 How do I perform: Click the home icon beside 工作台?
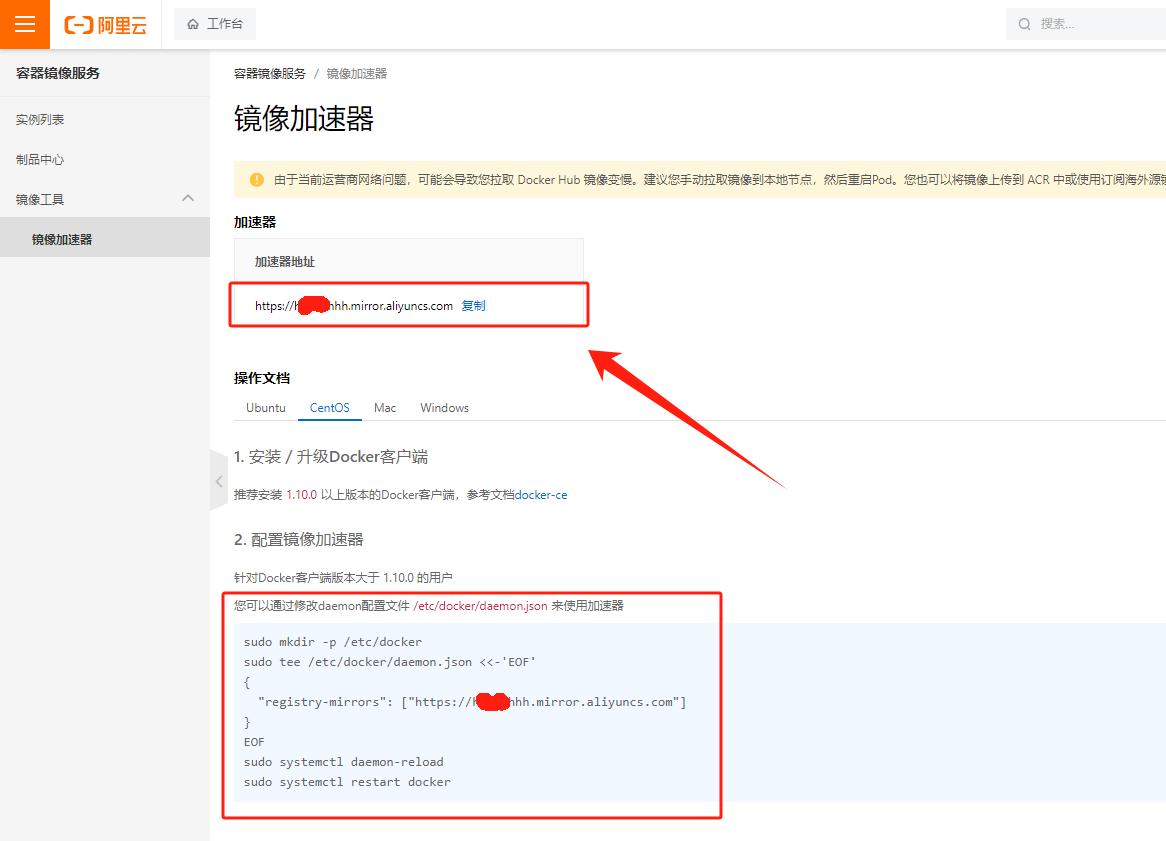(x=193, y=24)
